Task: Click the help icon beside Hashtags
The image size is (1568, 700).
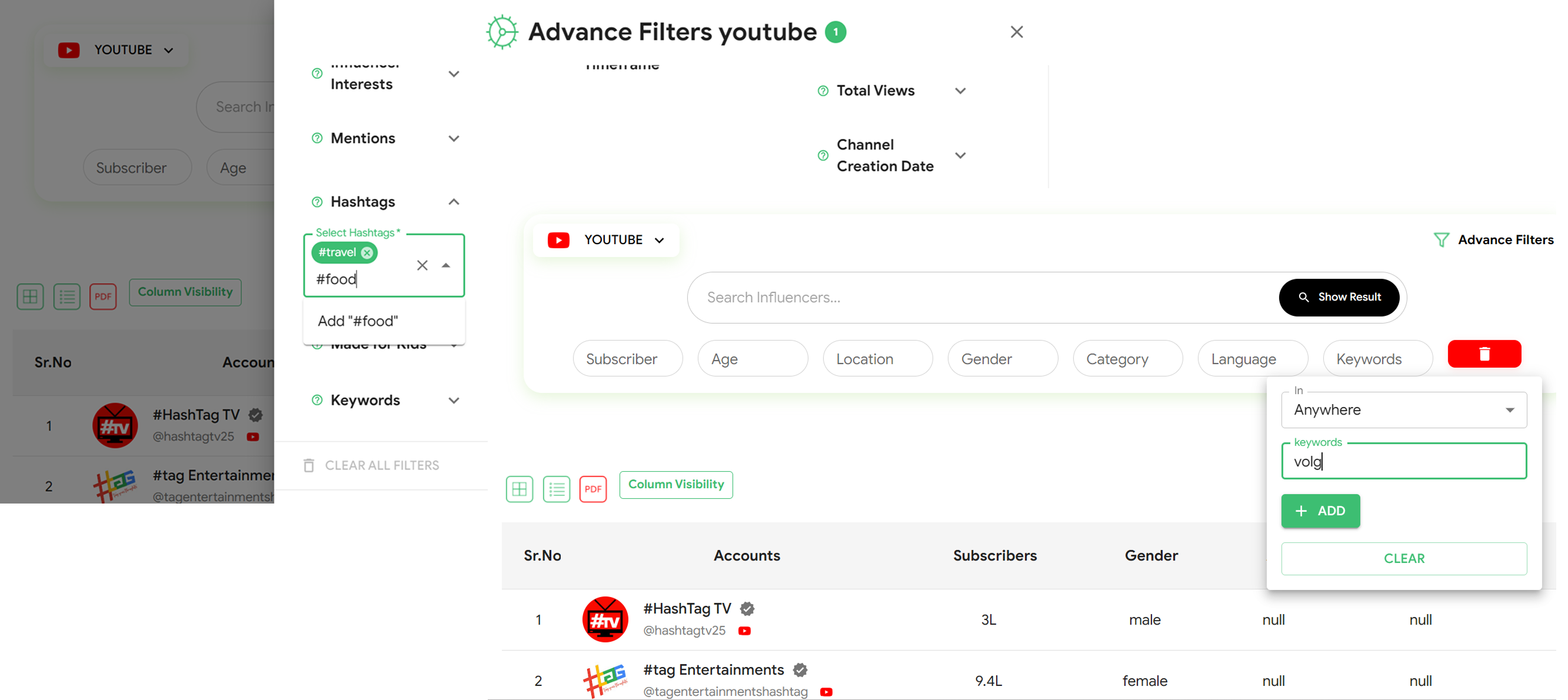Action: pos(317,202)
